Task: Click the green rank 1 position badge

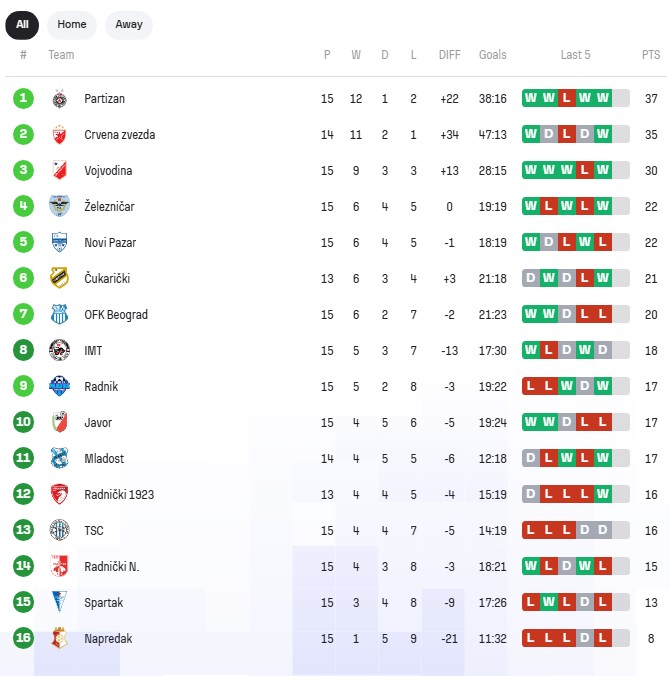Action: pos(23,99)
